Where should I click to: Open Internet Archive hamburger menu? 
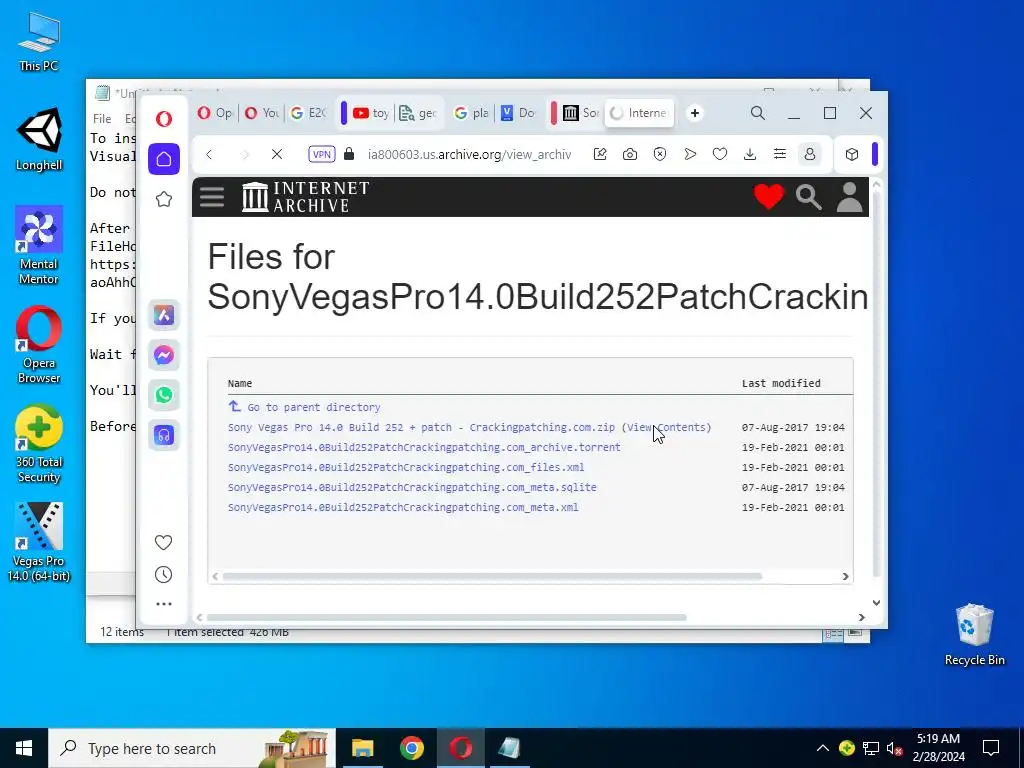(212, 197)
